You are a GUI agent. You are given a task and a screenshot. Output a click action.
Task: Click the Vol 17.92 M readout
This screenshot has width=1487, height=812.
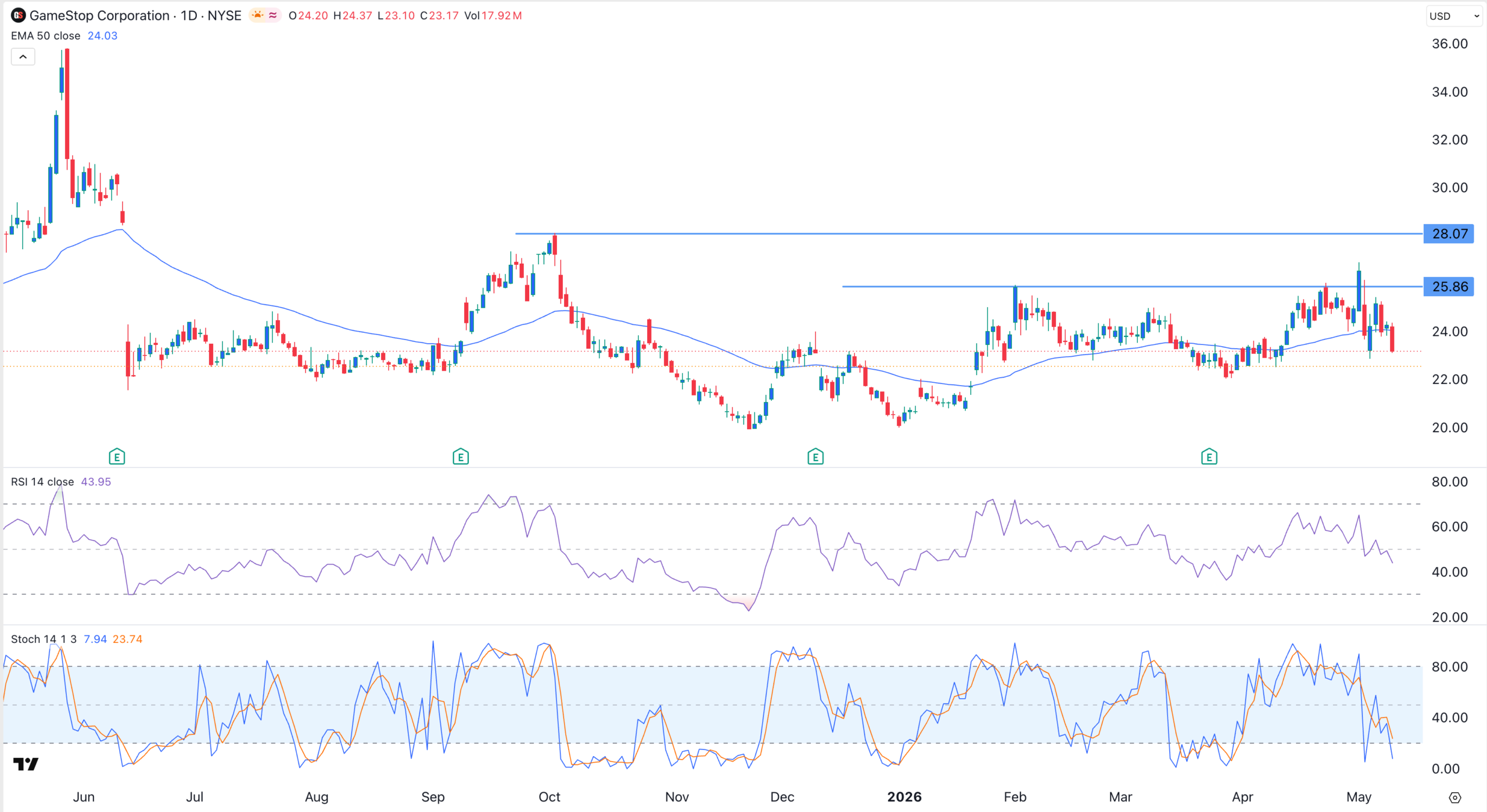click(x=493, y=16)
